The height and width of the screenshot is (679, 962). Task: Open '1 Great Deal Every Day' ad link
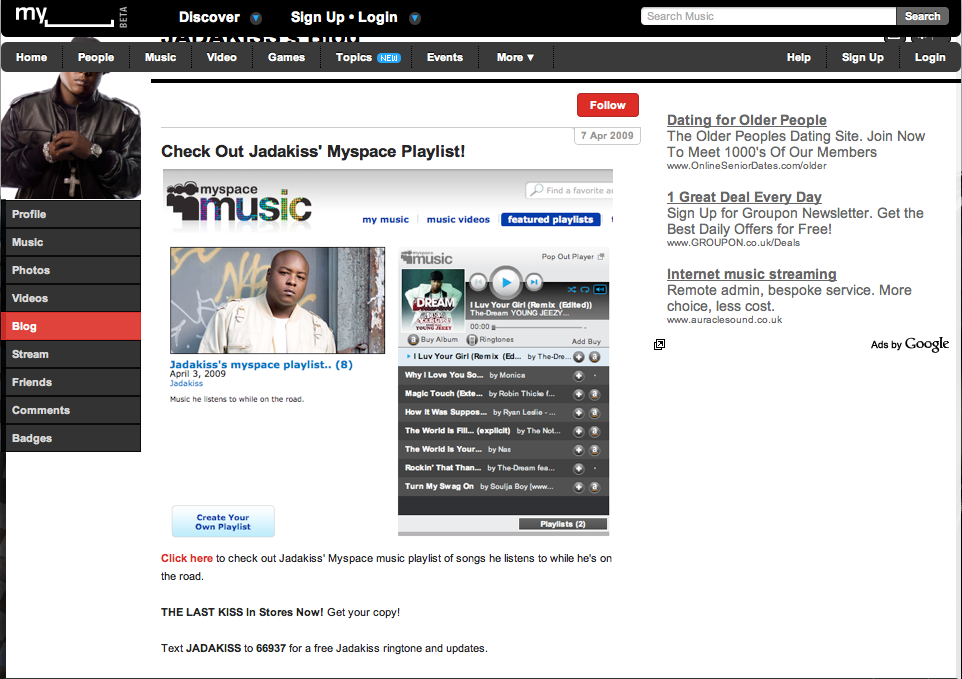point(744,198)
